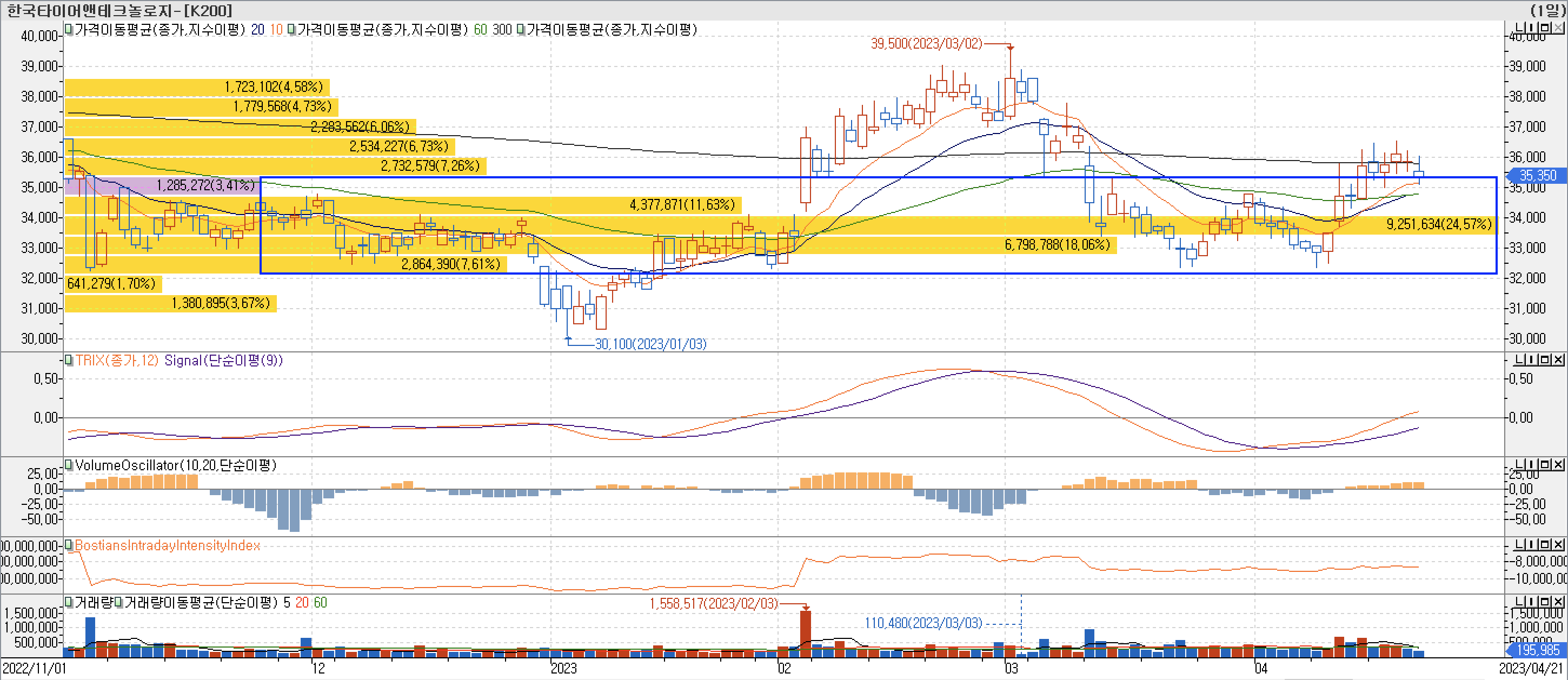
Task: Toggle the 거래량 indicator marker box
Action: point(69,602)
